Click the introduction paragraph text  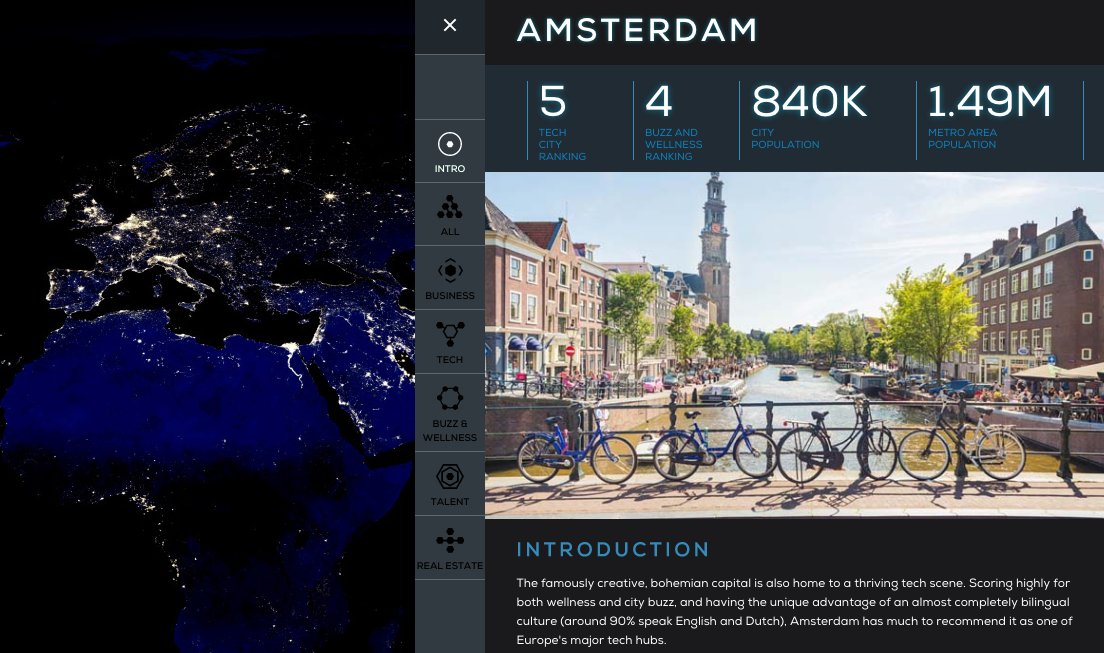coord(794,611)
